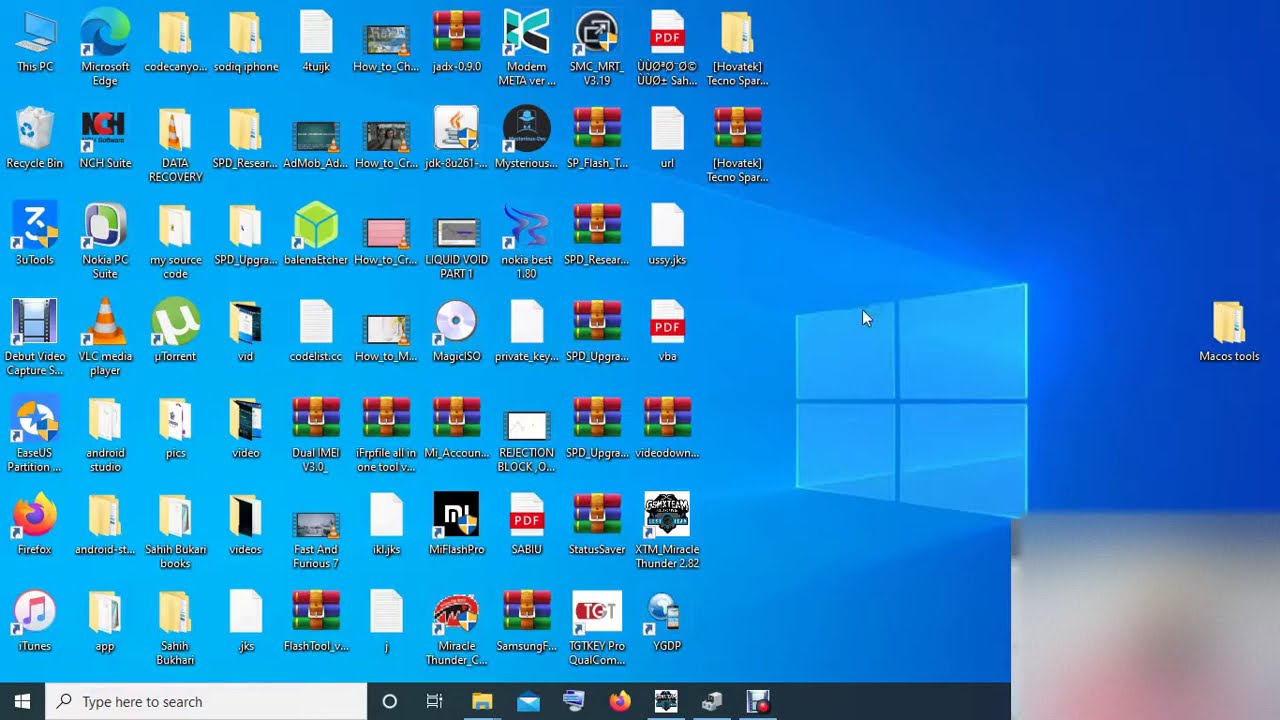Open the SABIU PDF file
This screenshot has width=1280, height=720.
point(527,524)
